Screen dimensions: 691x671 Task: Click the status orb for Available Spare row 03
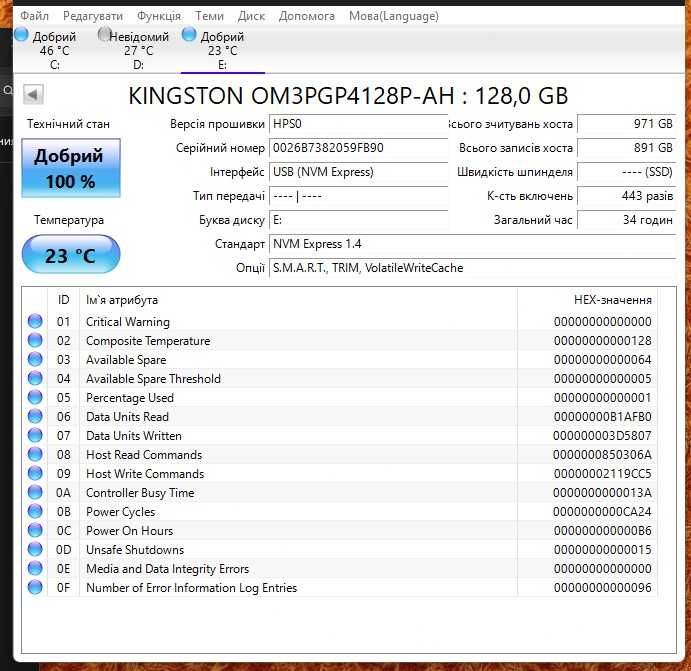[35, 359]
